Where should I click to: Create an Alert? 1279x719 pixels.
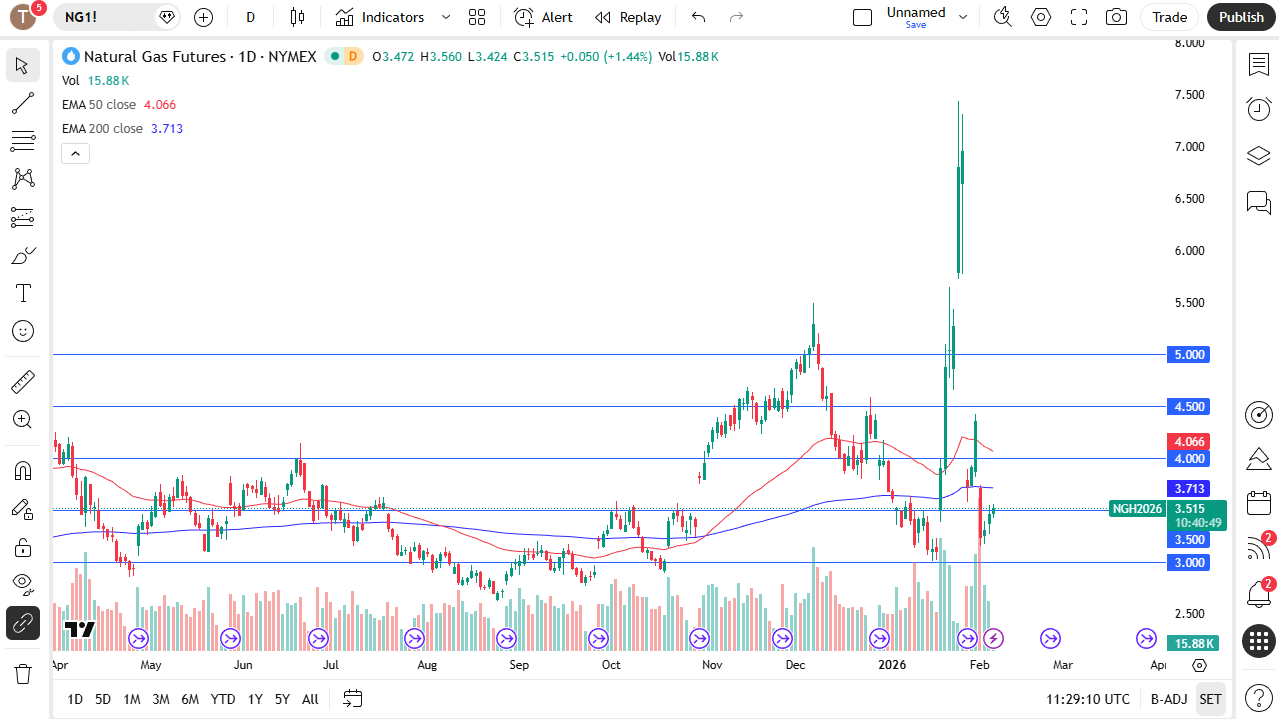point(544,17)
